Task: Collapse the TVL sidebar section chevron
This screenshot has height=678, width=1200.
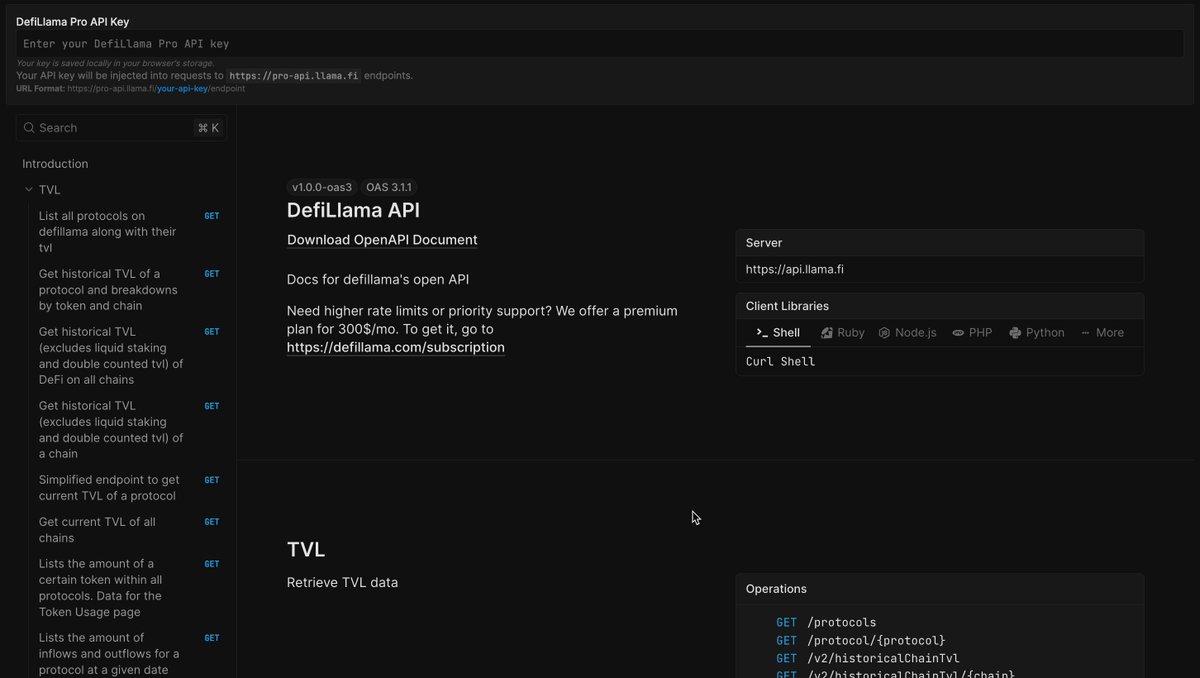Action: [29, 190]
